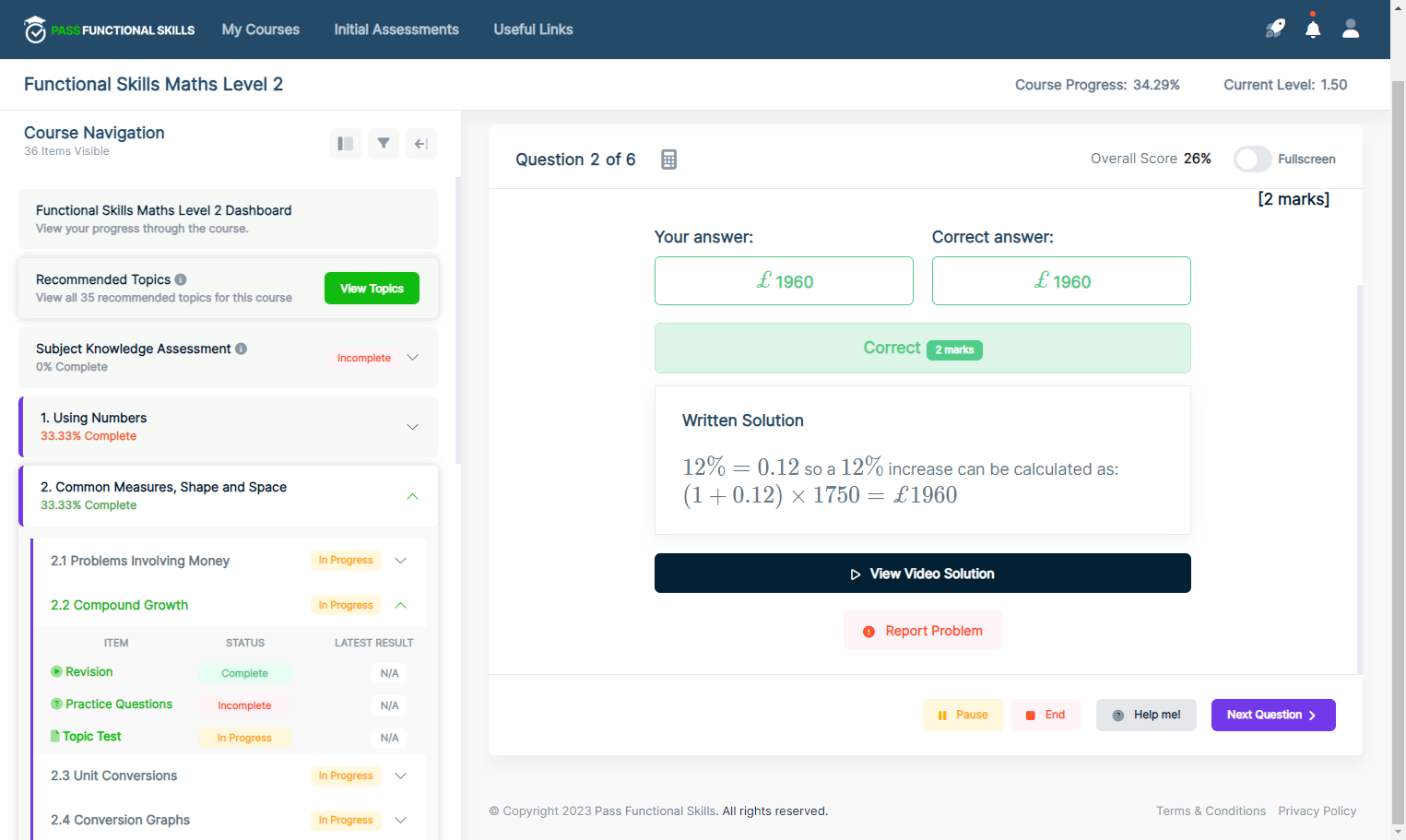Click the In Progress badge for Topic Test

coord(244,739)
